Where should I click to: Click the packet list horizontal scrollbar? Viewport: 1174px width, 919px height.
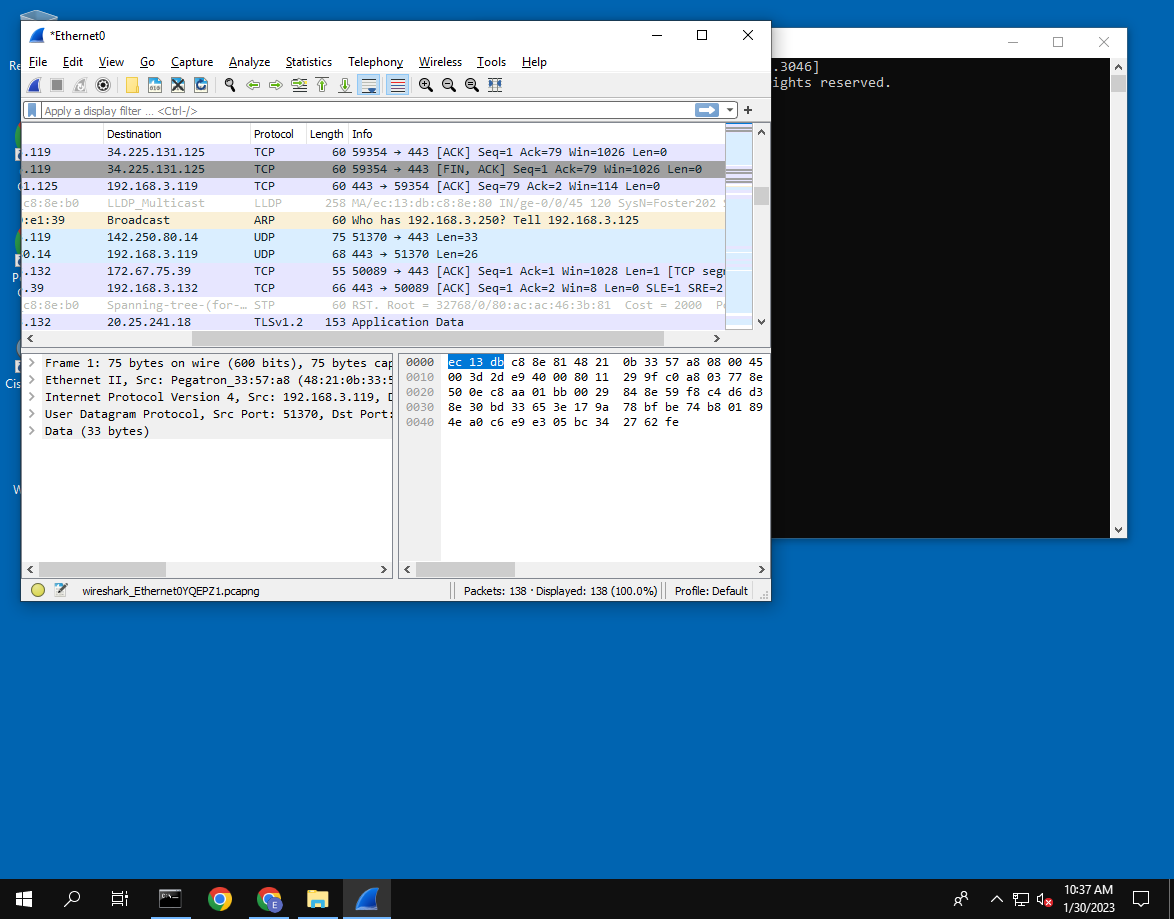tap(428, 339)
